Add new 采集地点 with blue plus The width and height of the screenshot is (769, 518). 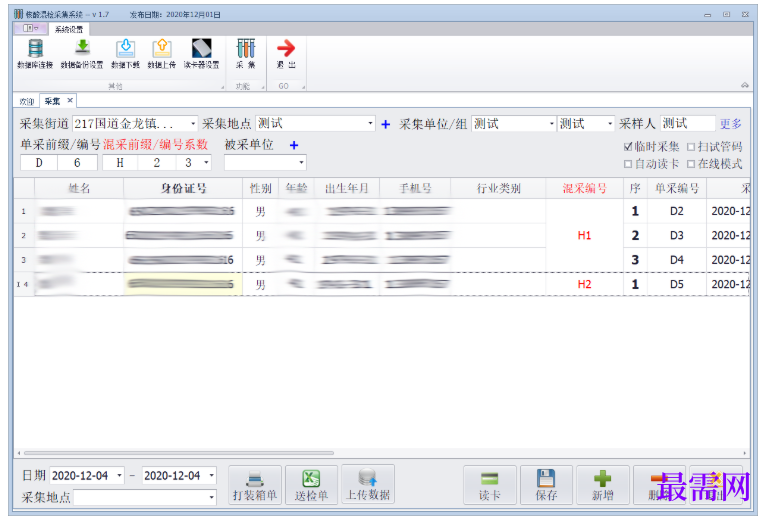point(385,125)
